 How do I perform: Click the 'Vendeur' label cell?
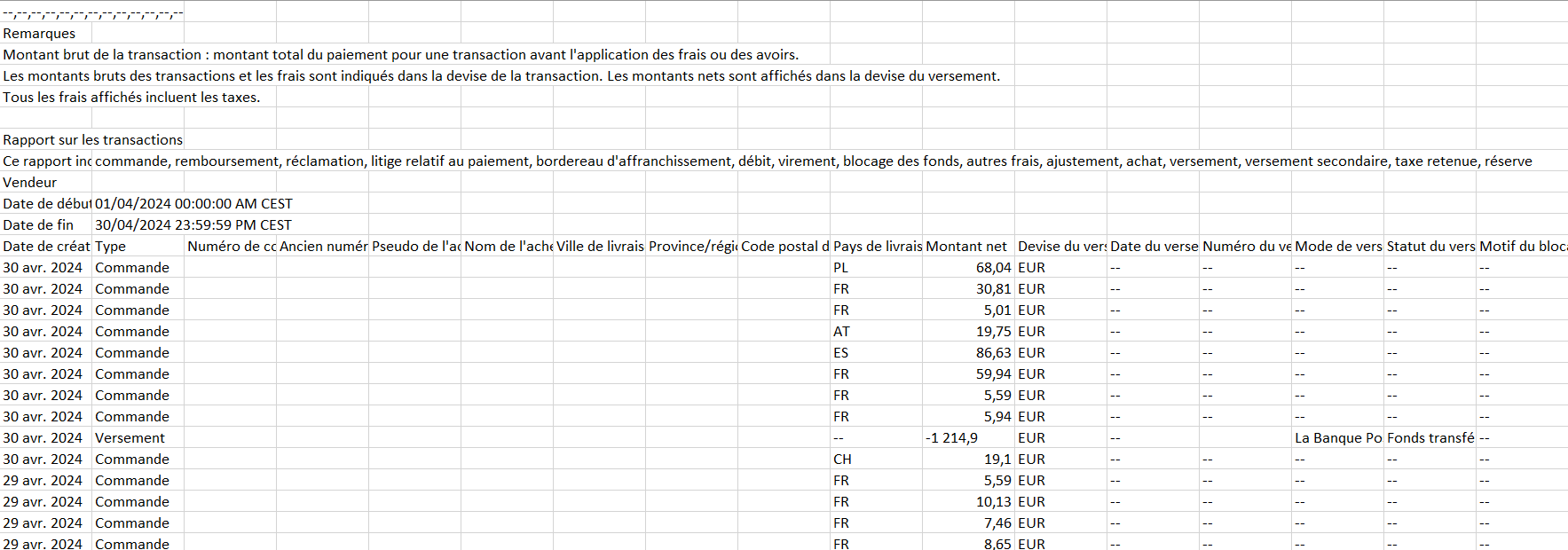pos(31,183)
